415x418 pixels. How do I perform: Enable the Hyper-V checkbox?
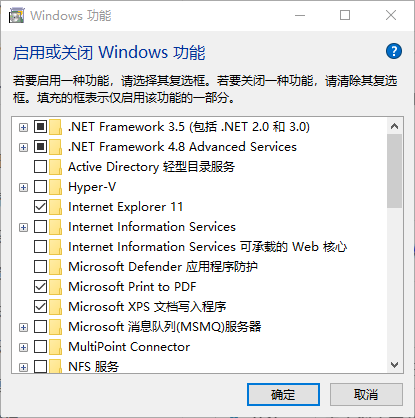click(x=40, y=187)
